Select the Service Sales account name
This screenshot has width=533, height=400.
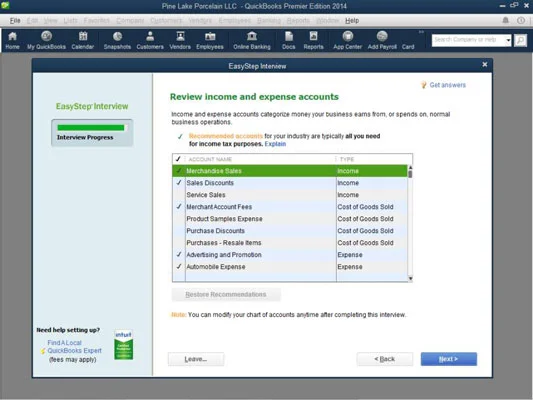click(x=206, y=195)
